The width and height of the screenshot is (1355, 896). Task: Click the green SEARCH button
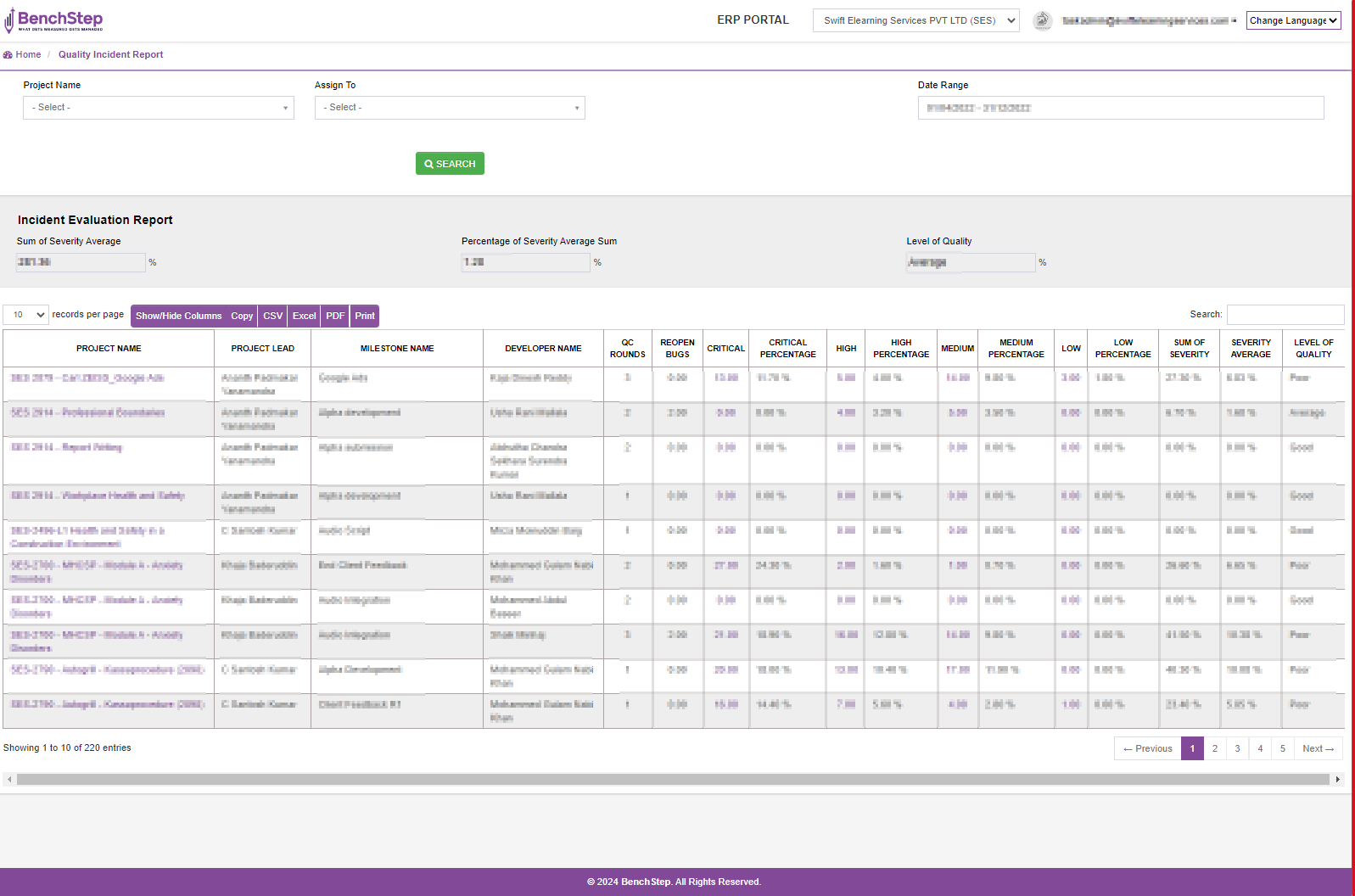(x=450, y=164)
